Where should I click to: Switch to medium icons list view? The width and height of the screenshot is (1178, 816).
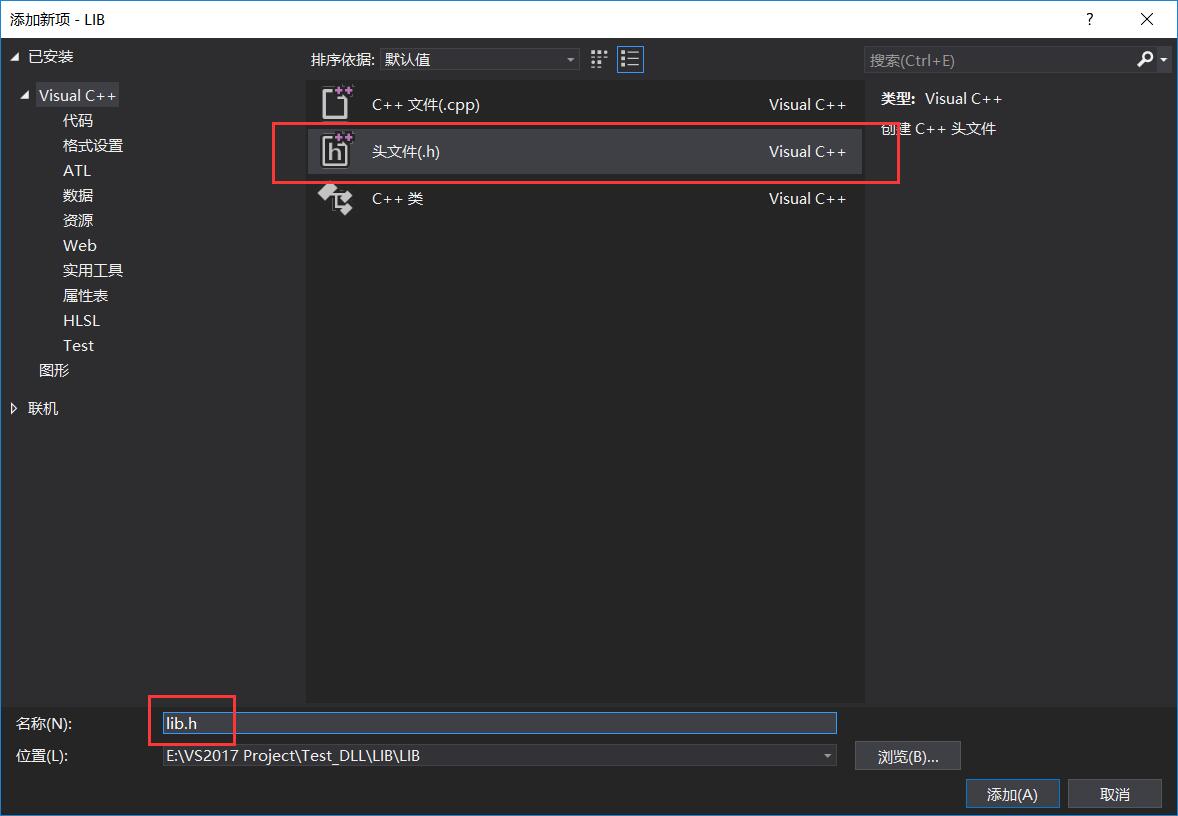[x=630, y=59]
